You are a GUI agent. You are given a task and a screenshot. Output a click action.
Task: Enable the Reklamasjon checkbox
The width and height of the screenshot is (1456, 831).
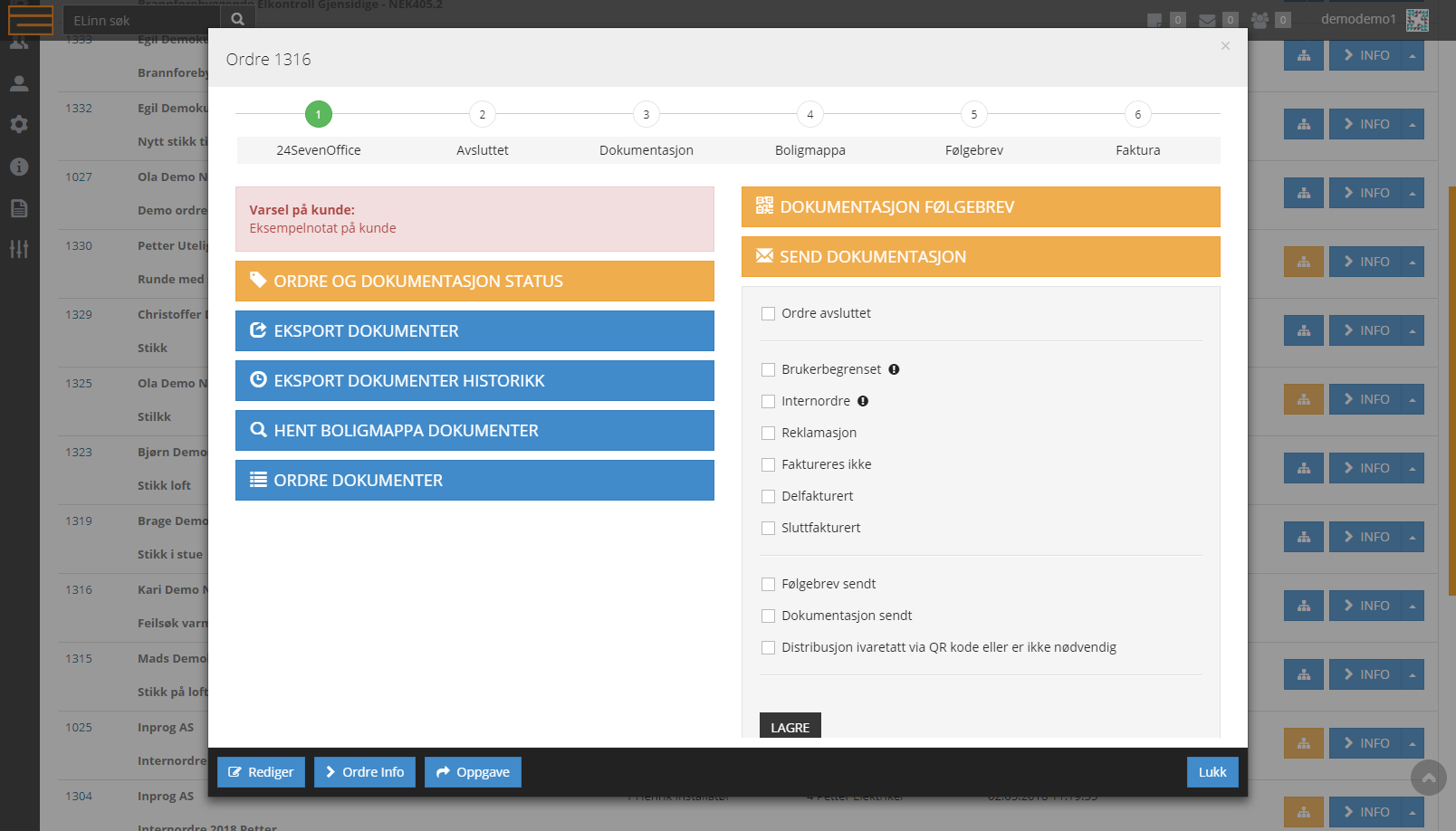click(x=769, y=434)
